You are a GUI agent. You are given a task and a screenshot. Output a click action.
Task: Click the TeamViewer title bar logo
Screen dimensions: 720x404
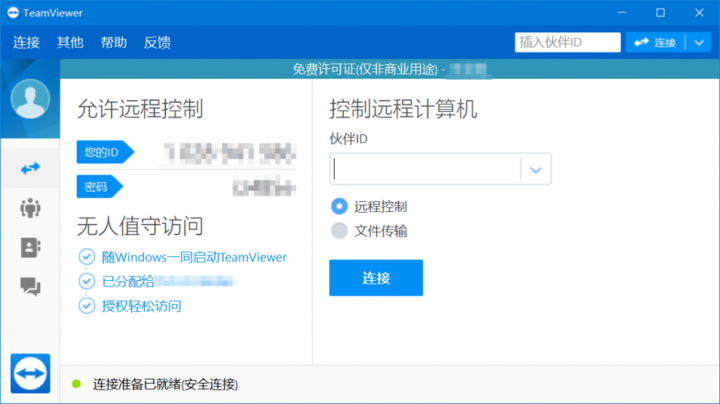[13, 13]
